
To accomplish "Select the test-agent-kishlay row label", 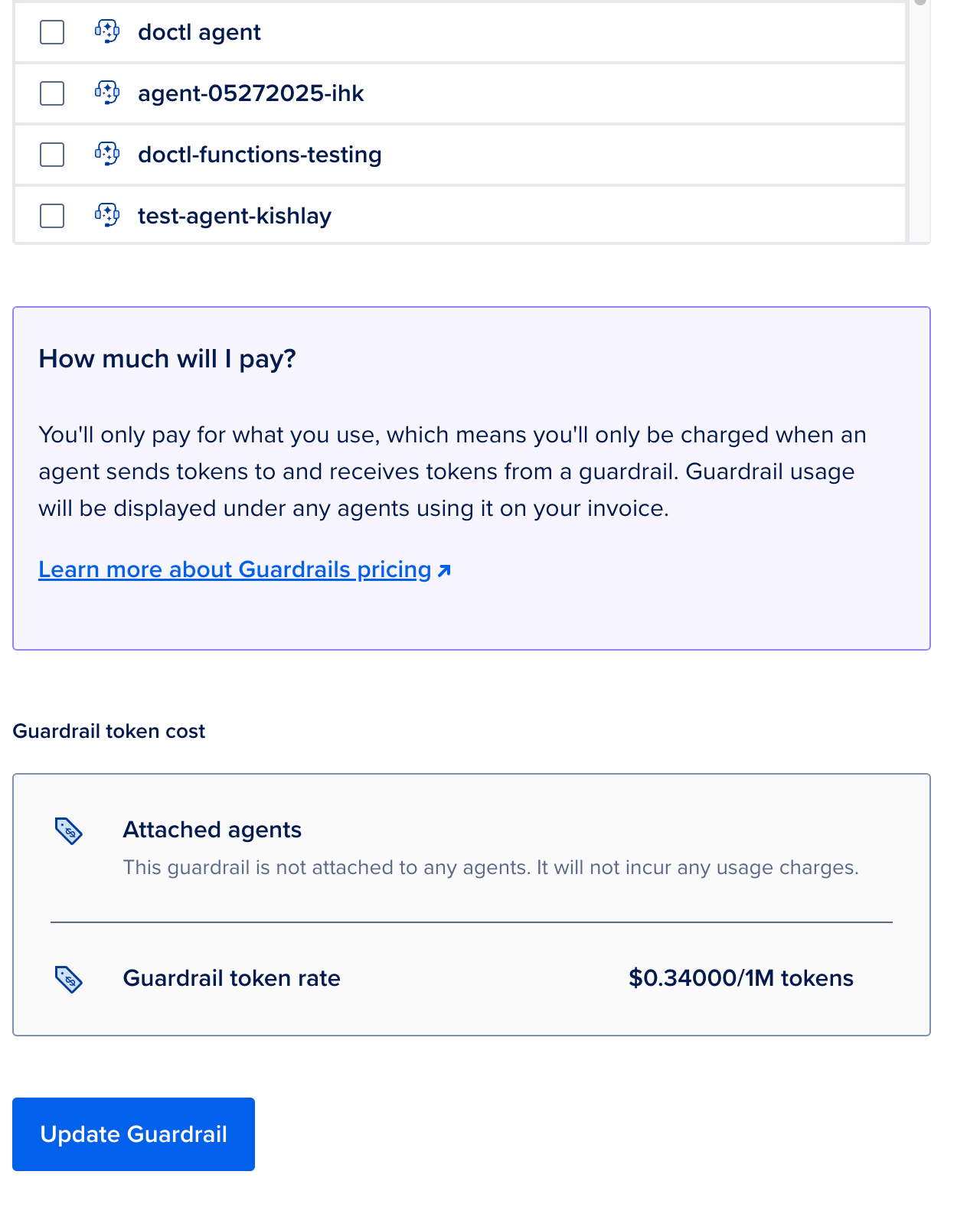I will click(234, 216).
